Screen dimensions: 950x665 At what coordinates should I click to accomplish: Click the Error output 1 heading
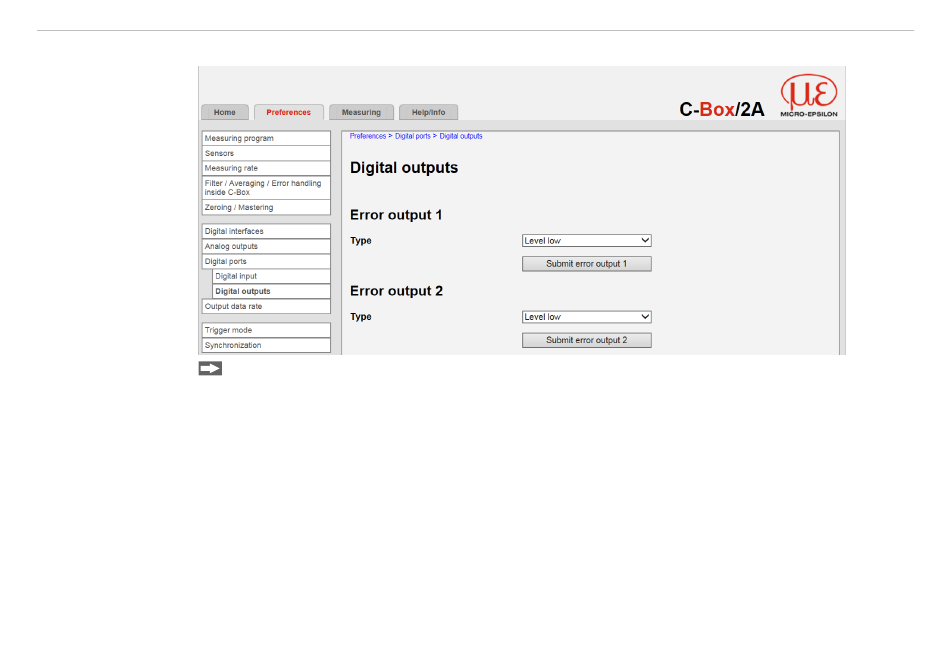[396, 215]
